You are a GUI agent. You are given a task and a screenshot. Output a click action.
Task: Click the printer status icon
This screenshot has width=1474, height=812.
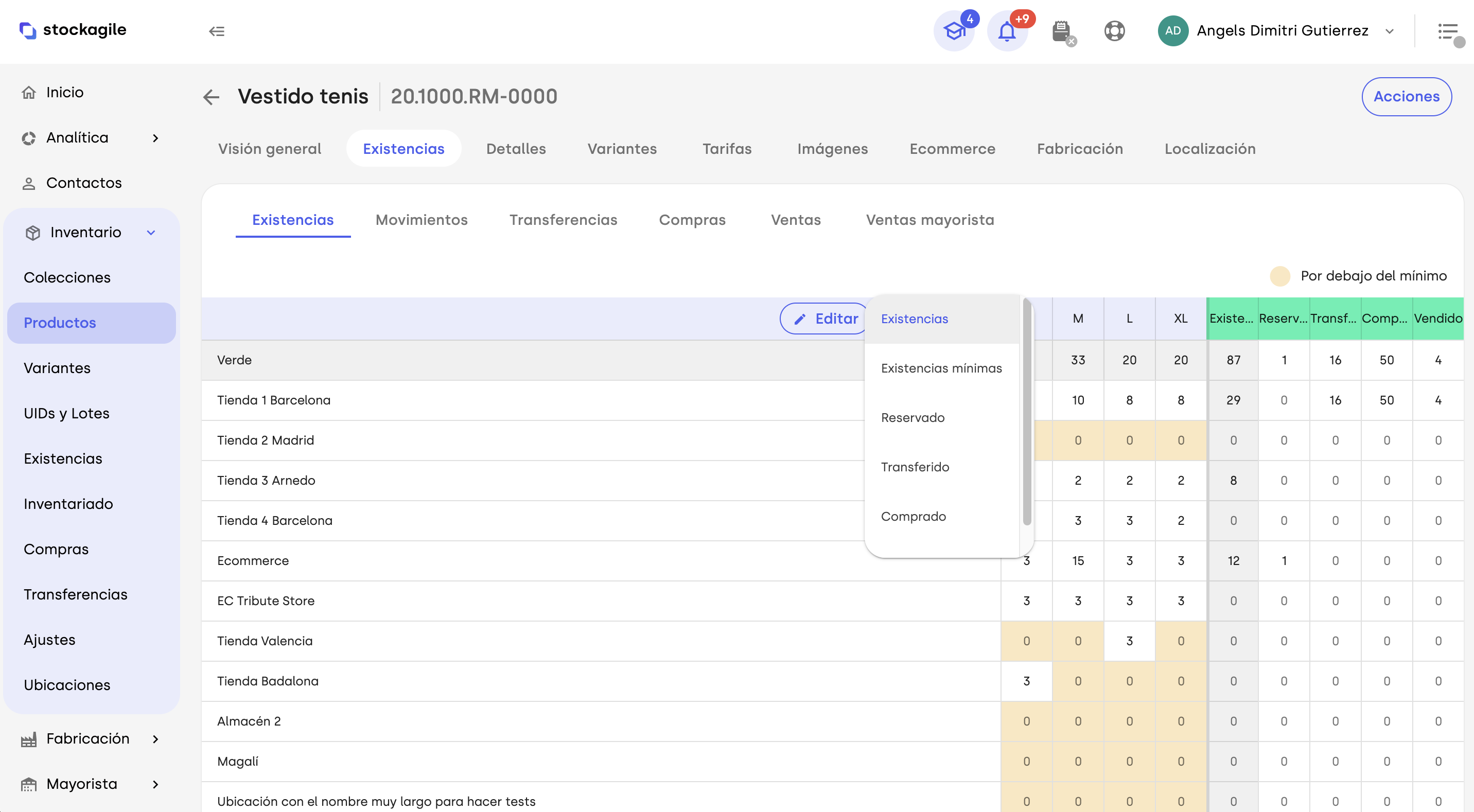point(1062,31)
